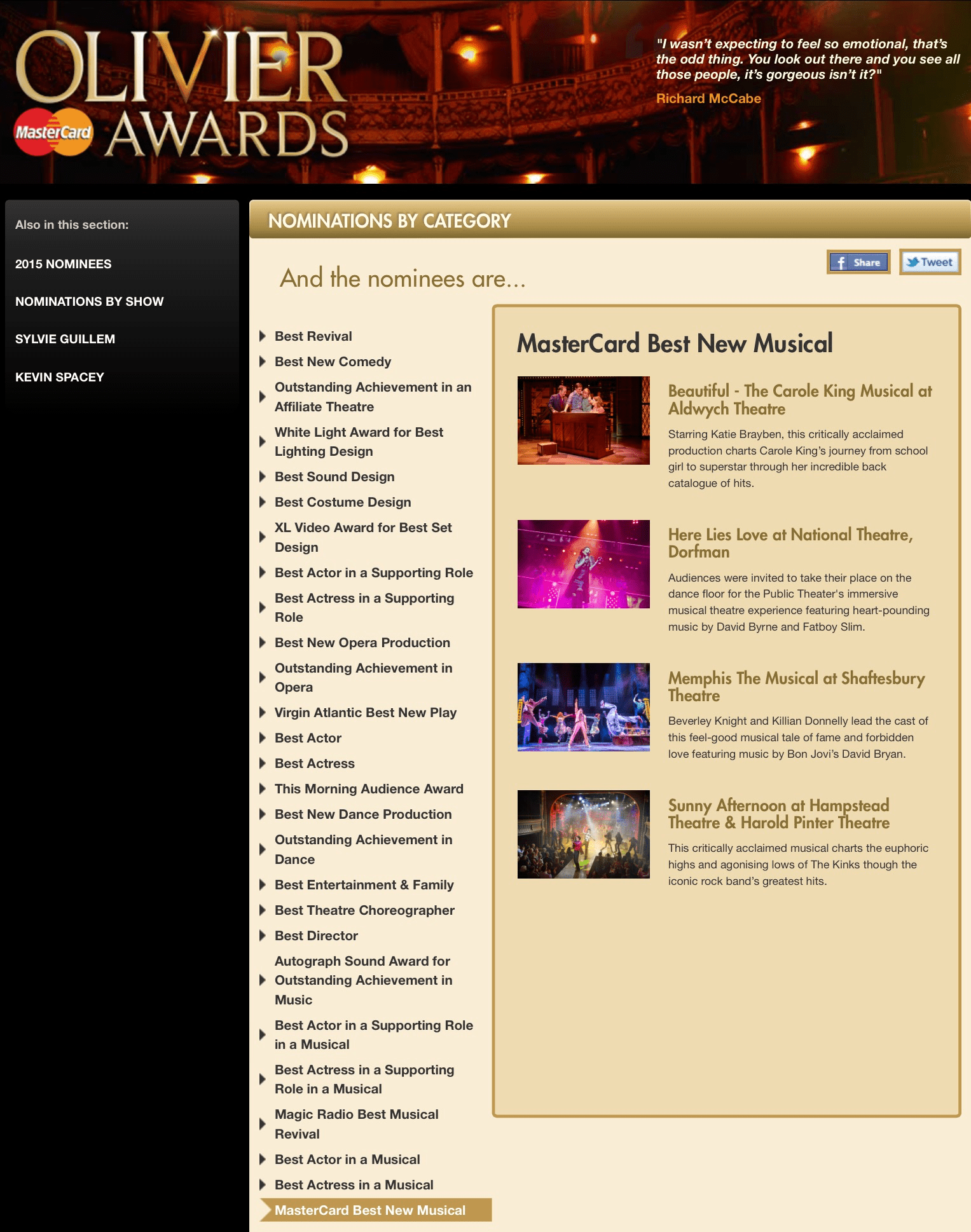
Task: Click the Beautiful musical thumbnail image
Action: coord(583,420)
